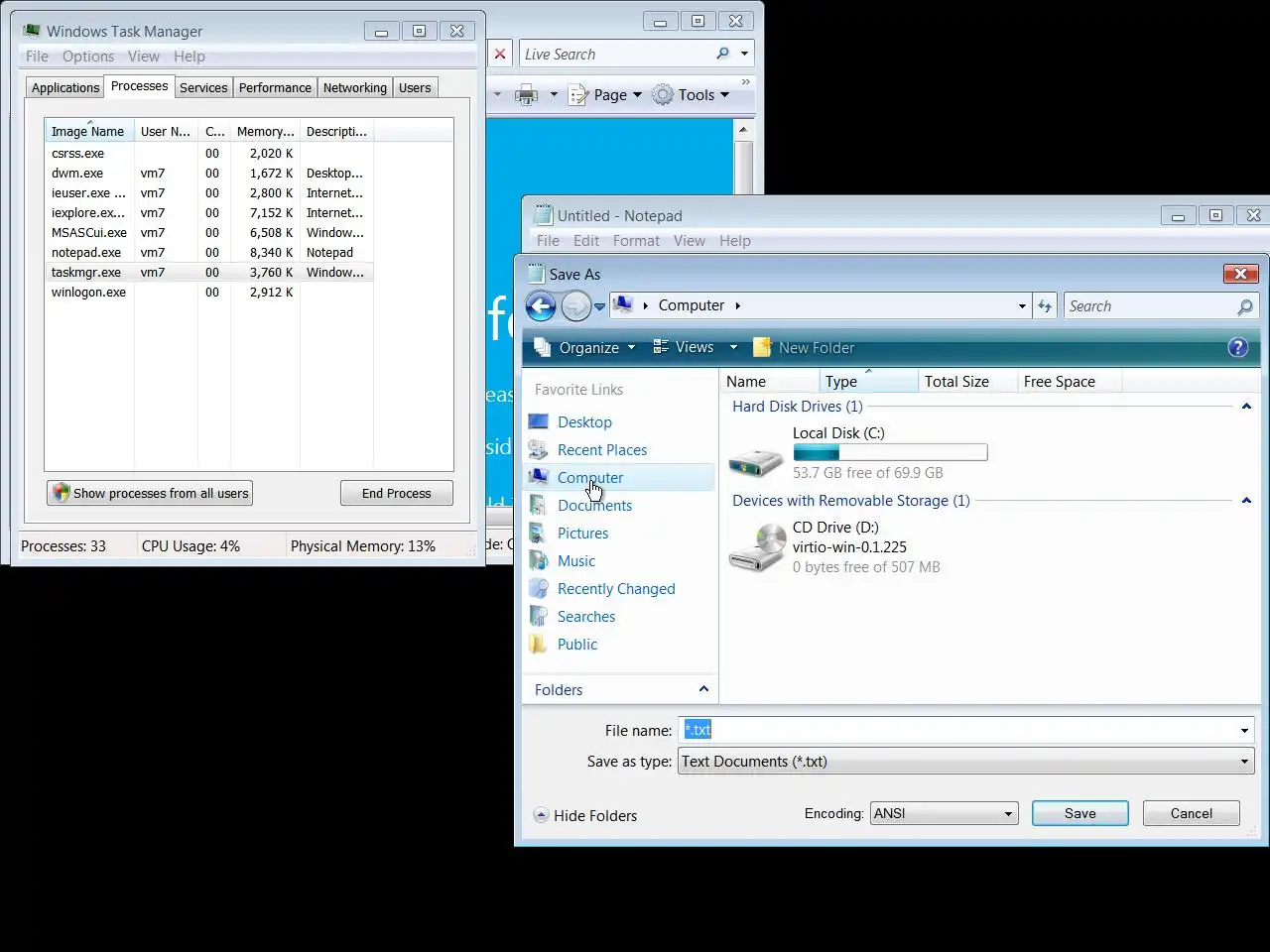Screen dimensions: 1270x952
Task: Open the Organize menu
Action: pos(584,348)
